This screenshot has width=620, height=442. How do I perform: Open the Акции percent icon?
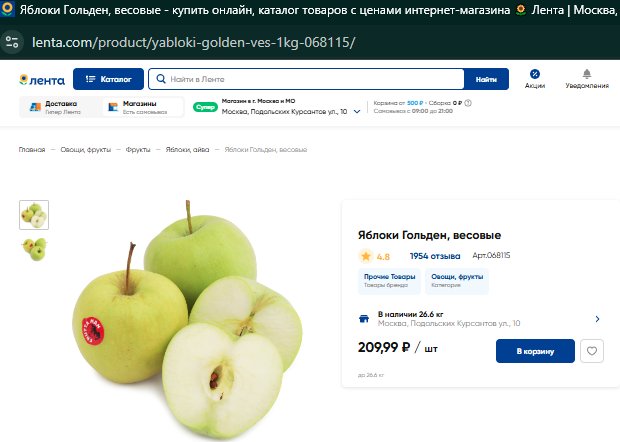535,74
